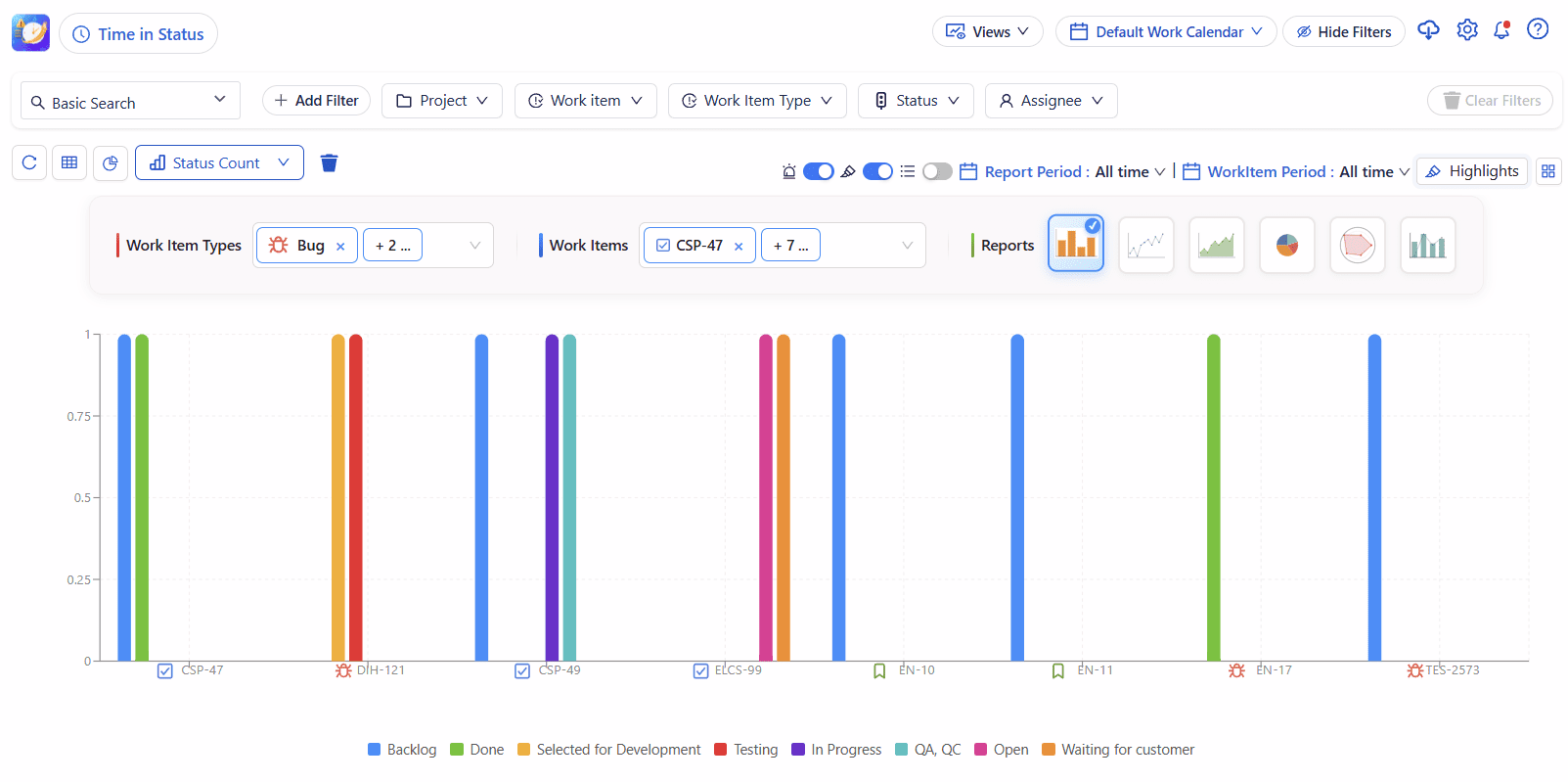Select the line chart report icon
This screenshot has width=1568, height=782.
(x=1145, y=245)
